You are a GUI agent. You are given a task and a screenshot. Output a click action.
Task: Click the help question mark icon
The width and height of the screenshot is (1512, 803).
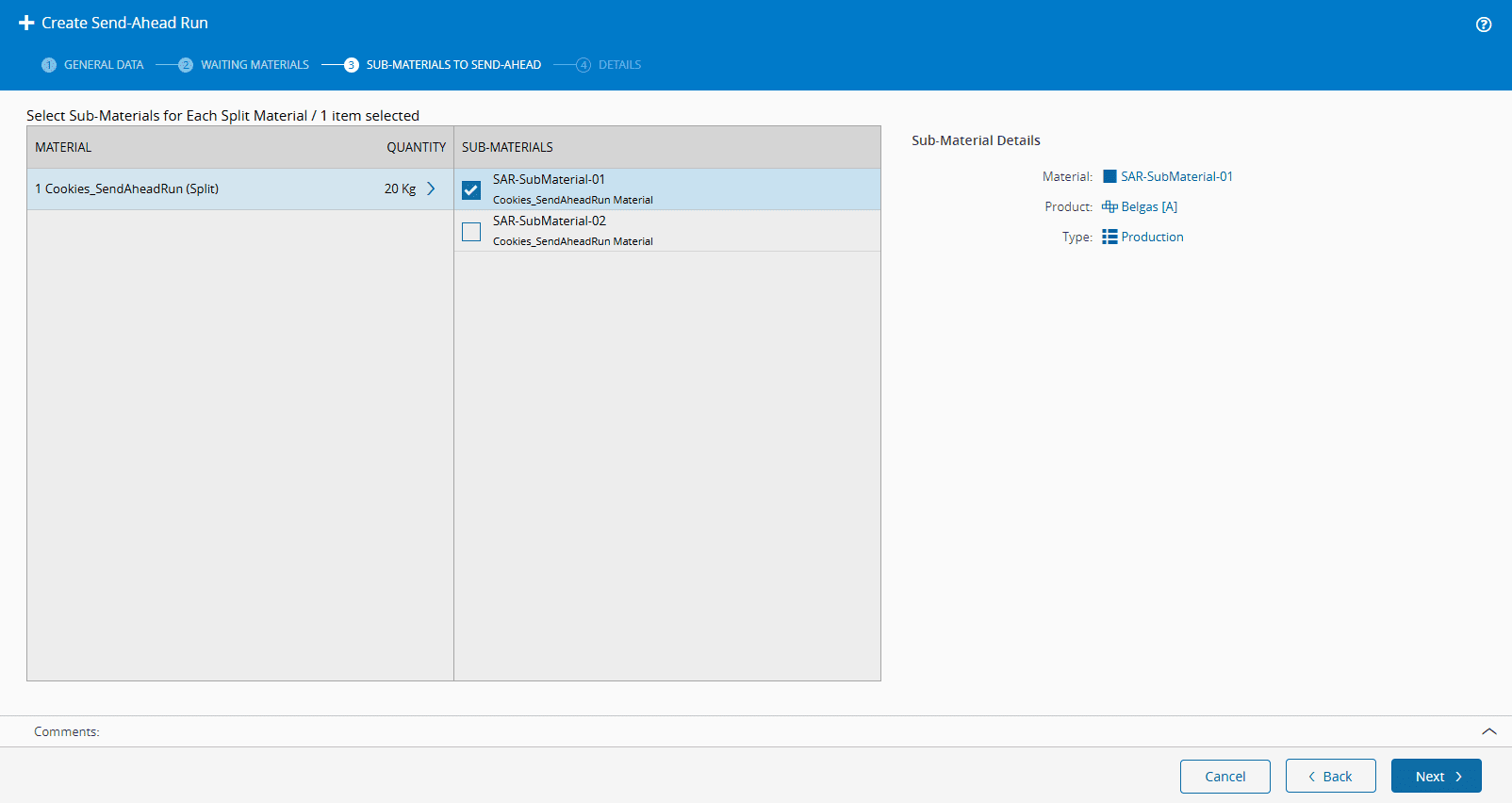pyautogui.click(x=1484, y=25)
